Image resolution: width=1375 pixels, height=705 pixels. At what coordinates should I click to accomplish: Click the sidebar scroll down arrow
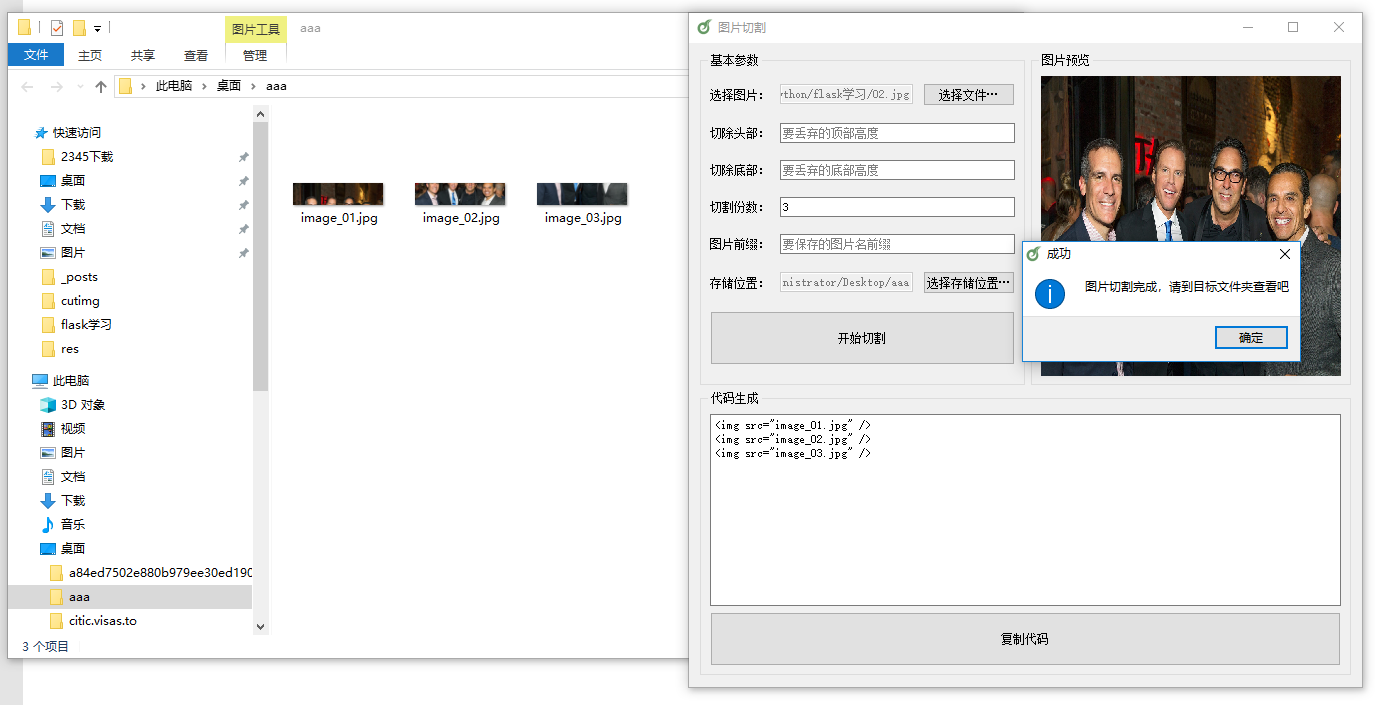[261, 626]
